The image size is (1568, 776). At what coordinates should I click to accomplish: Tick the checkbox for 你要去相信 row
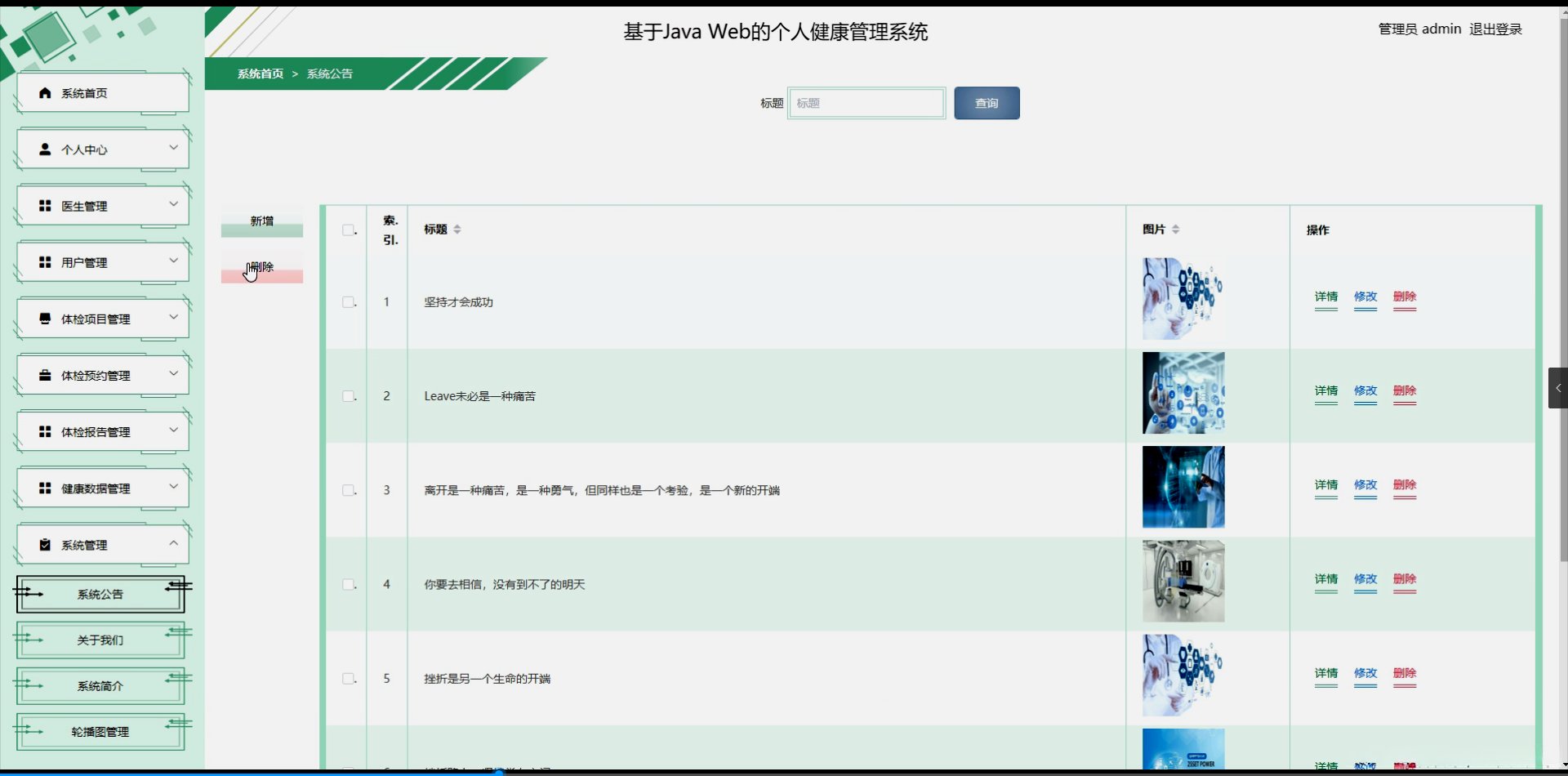348,584
